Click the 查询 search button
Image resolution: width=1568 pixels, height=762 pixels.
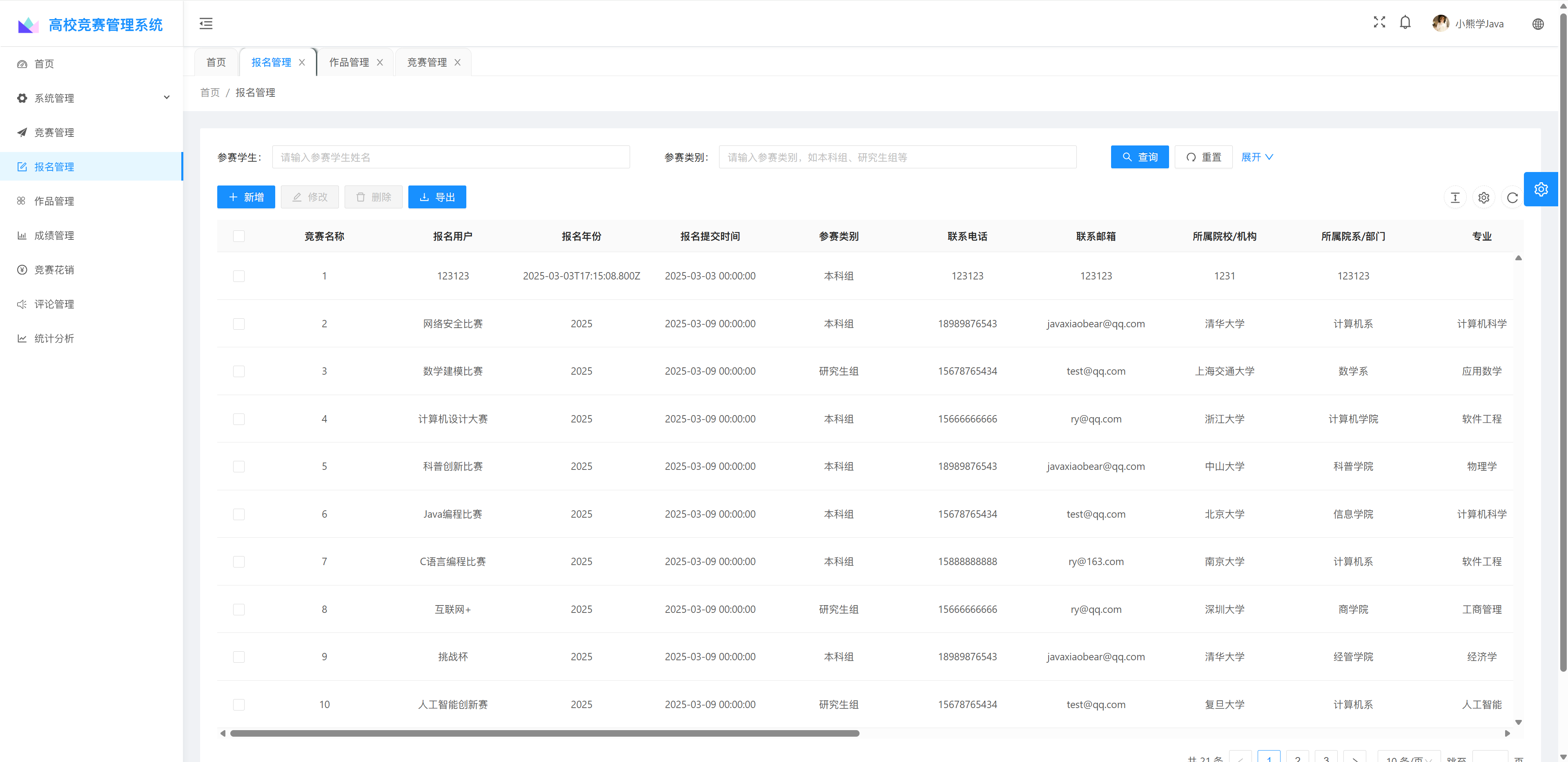pos(1140,157)
